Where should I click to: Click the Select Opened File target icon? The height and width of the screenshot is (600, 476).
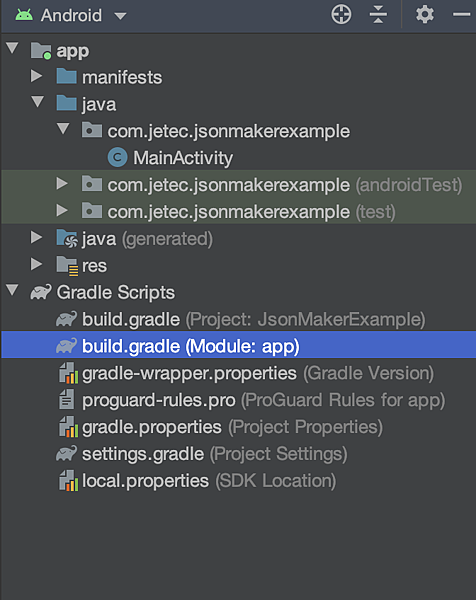(x=341, y=15)
